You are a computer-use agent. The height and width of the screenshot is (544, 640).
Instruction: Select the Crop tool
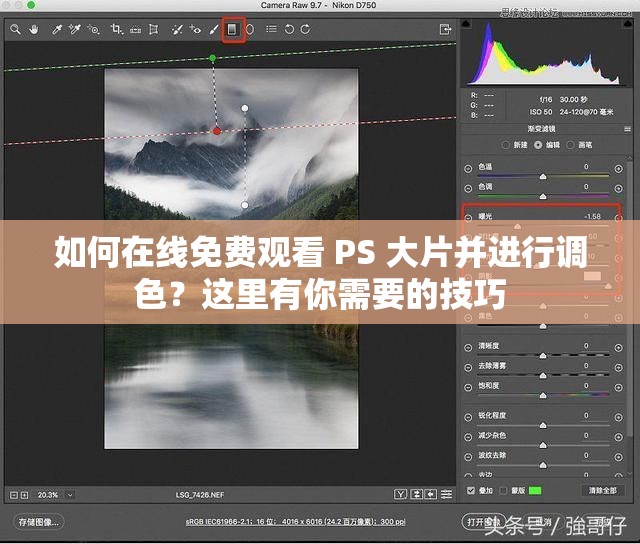117,29
